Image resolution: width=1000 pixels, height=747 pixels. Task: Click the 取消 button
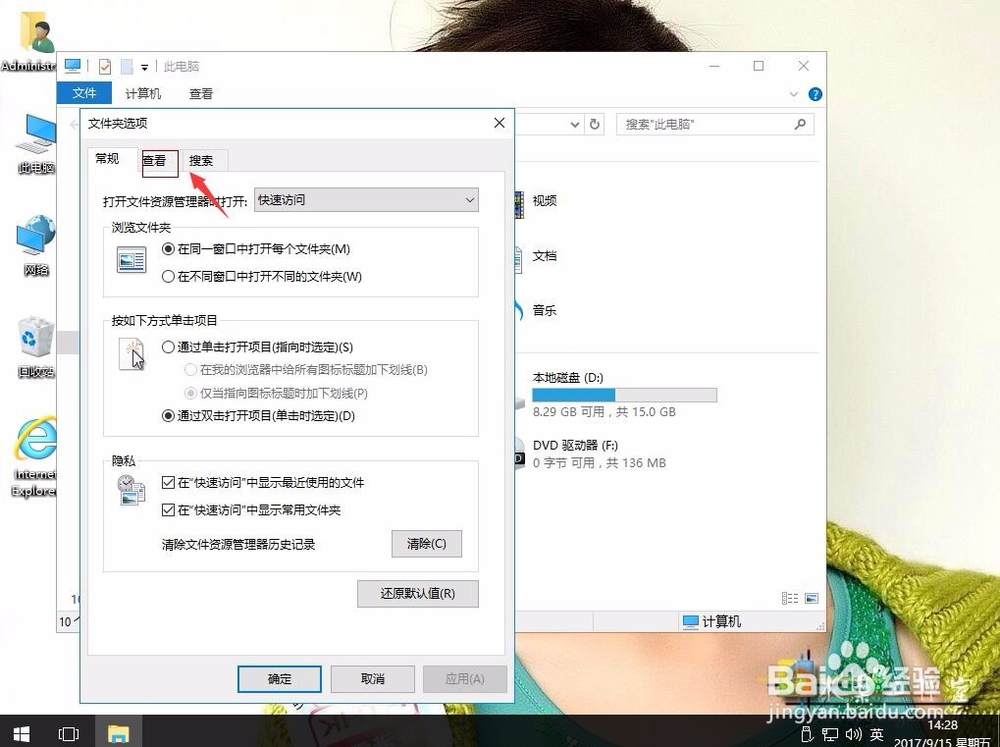372,679
